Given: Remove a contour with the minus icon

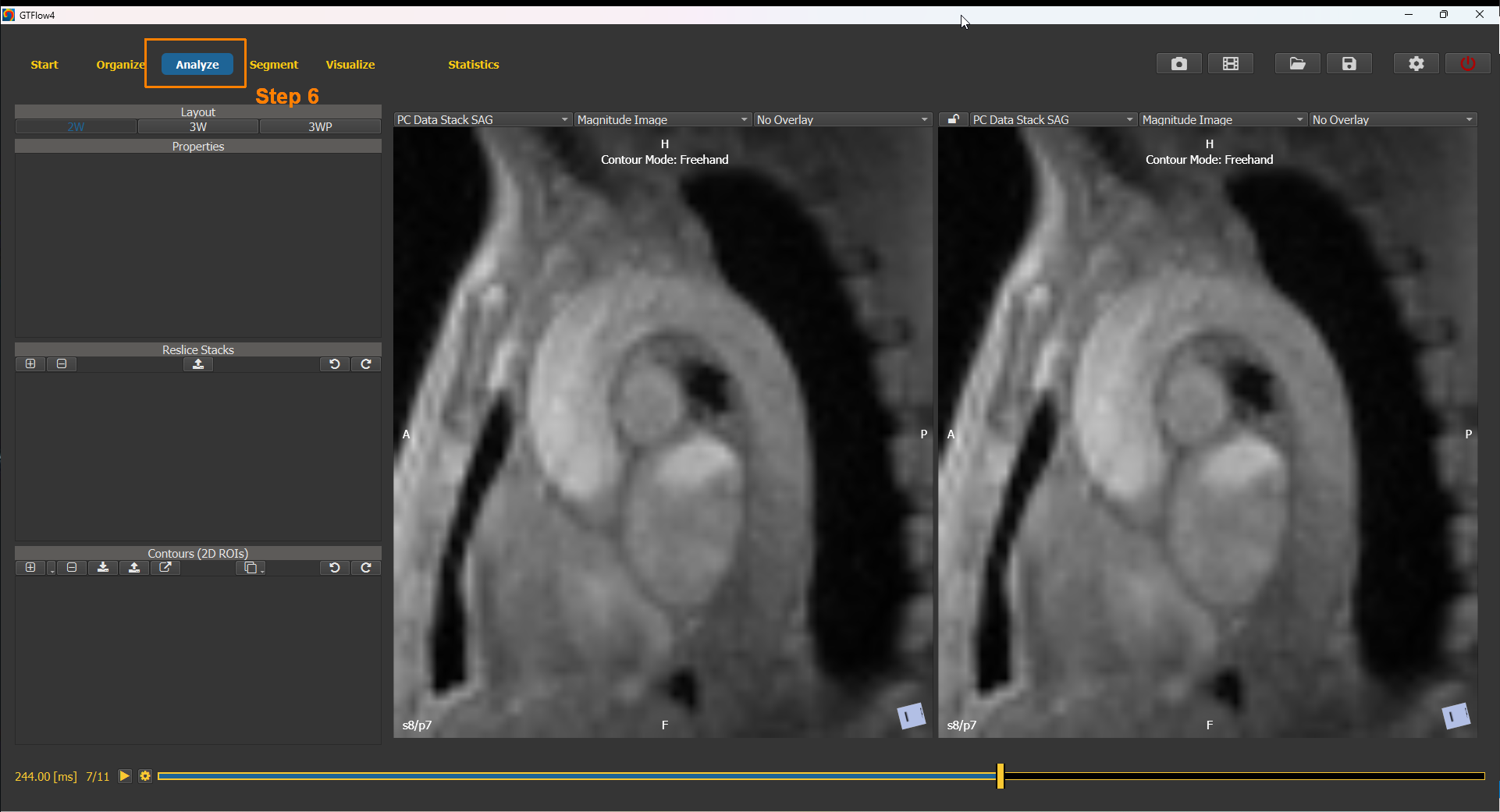Looking at the screenshot, I should tap(72, 568).
